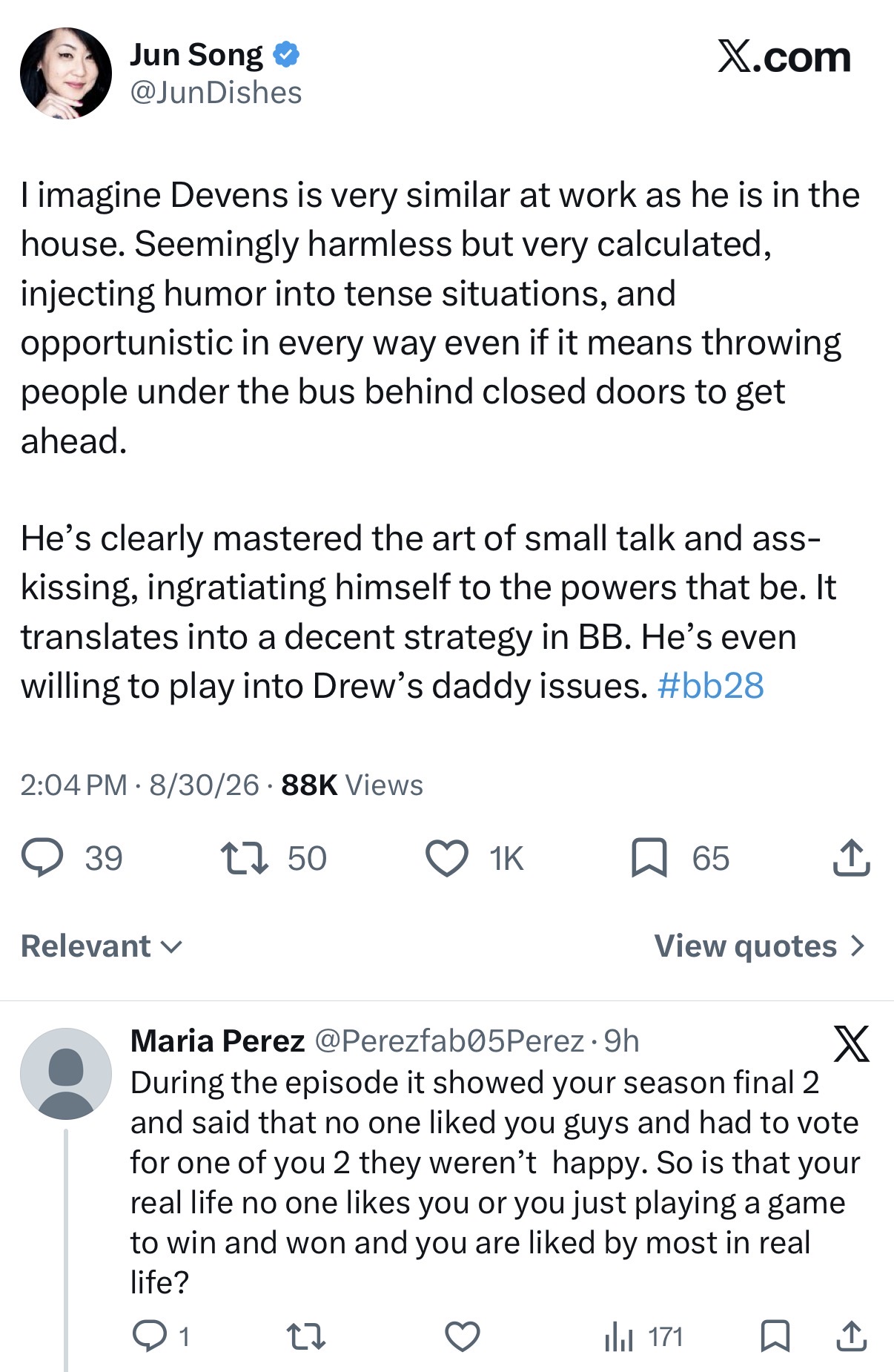Repost Maria Perez's reply

pyautogui.click(x=306, y=1336)
